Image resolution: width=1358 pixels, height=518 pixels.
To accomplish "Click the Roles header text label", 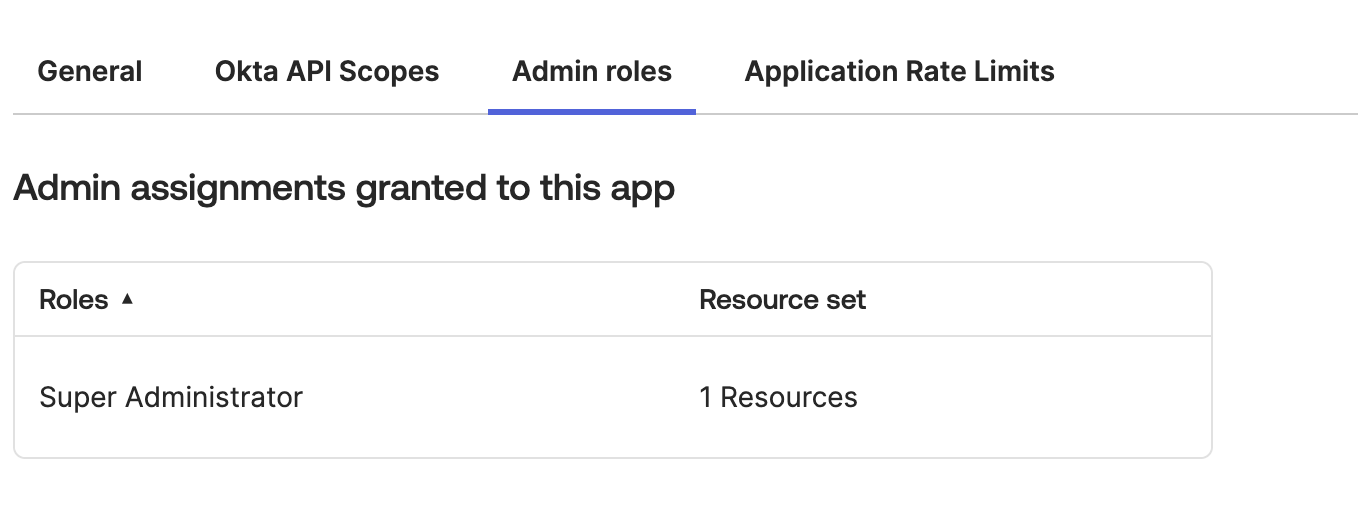I will pos(74,299).
